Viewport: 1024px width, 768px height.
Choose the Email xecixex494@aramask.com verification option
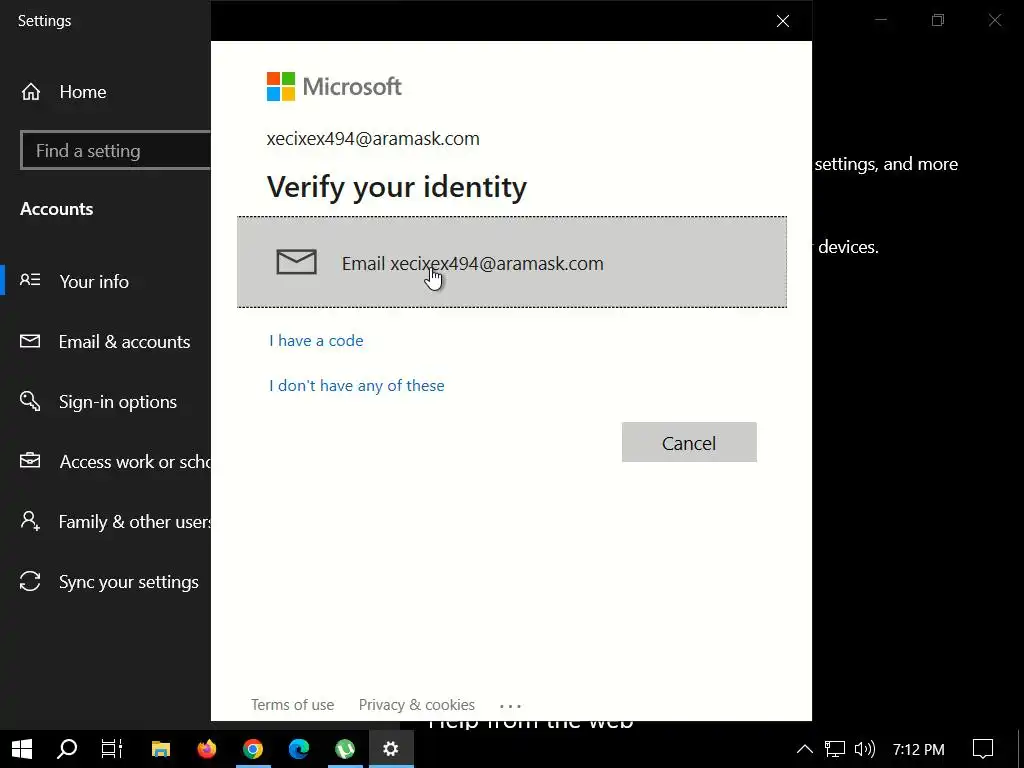tap(511, 262)
